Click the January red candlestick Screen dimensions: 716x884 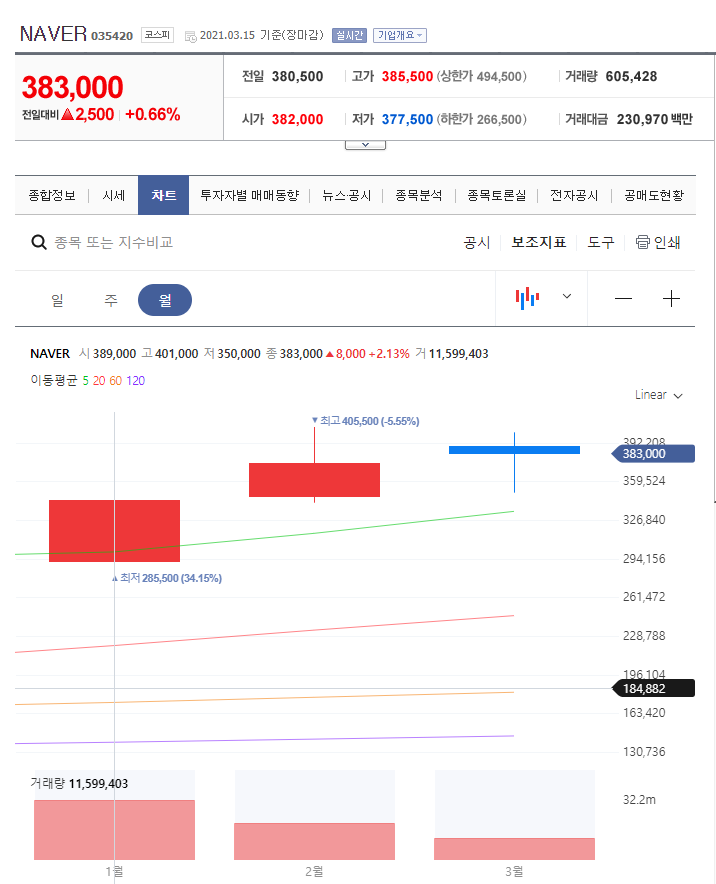click(114, 531)
